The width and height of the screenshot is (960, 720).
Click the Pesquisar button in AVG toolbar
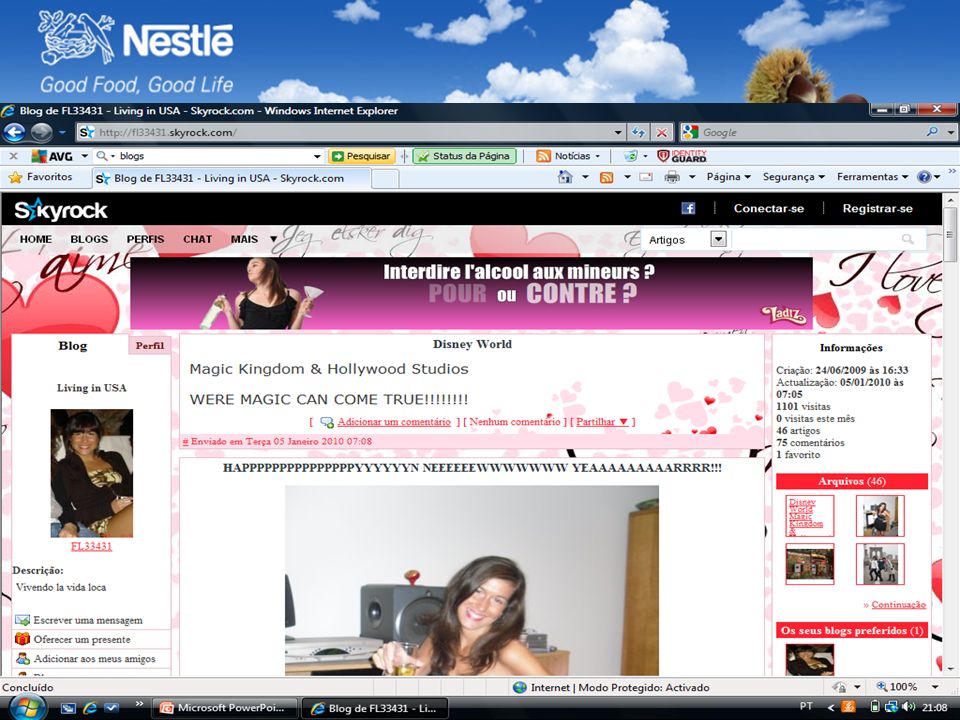click(x=362, y=156)
